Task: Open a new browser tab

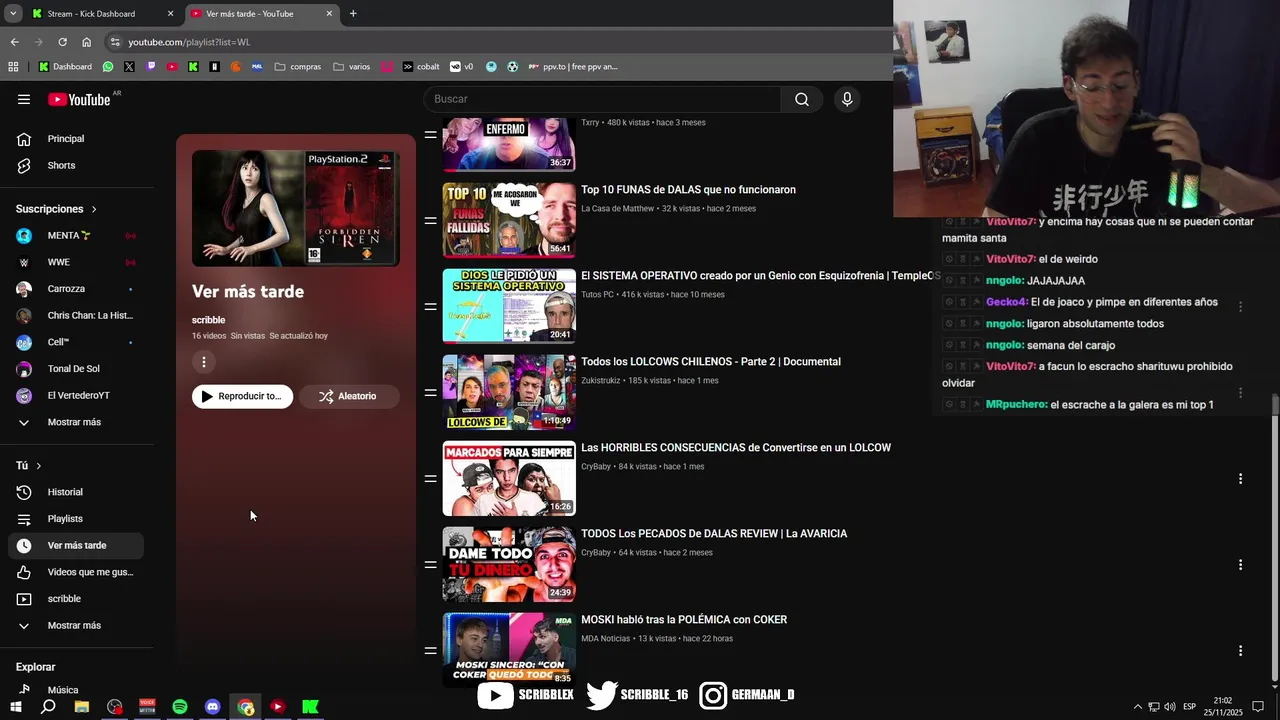Action: point(353,14)
